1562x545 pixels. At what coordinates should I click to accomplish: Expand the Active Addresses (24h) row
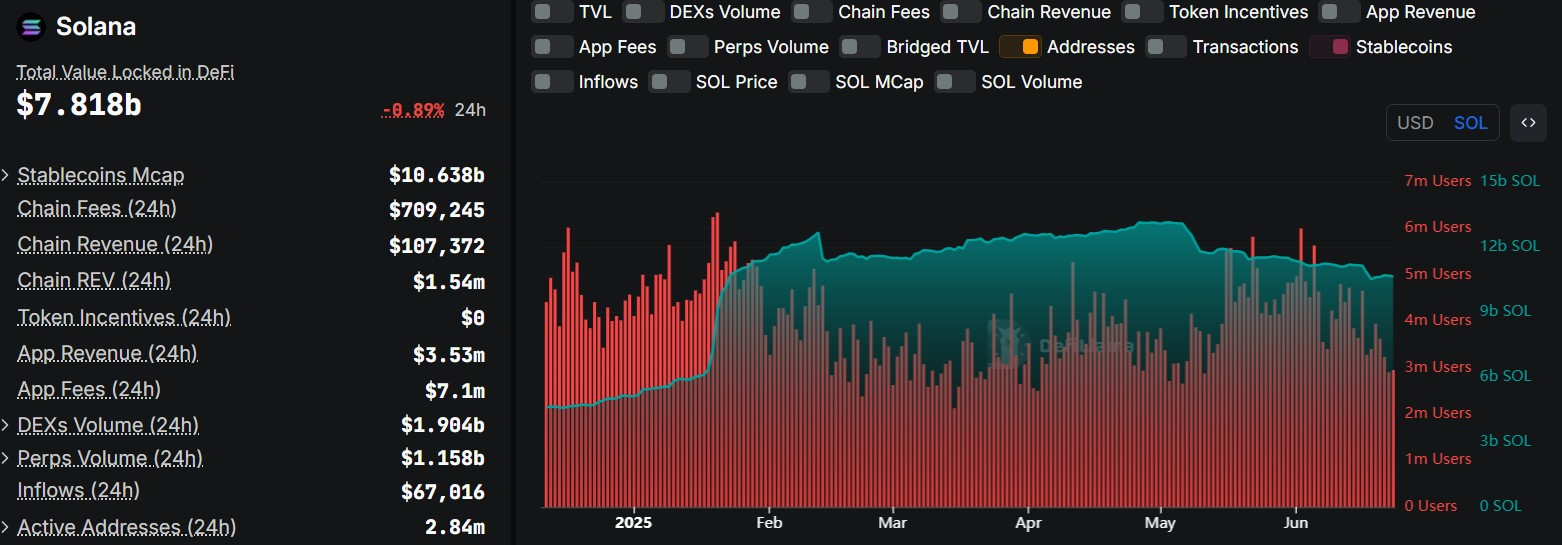click(x=6, y=527)
